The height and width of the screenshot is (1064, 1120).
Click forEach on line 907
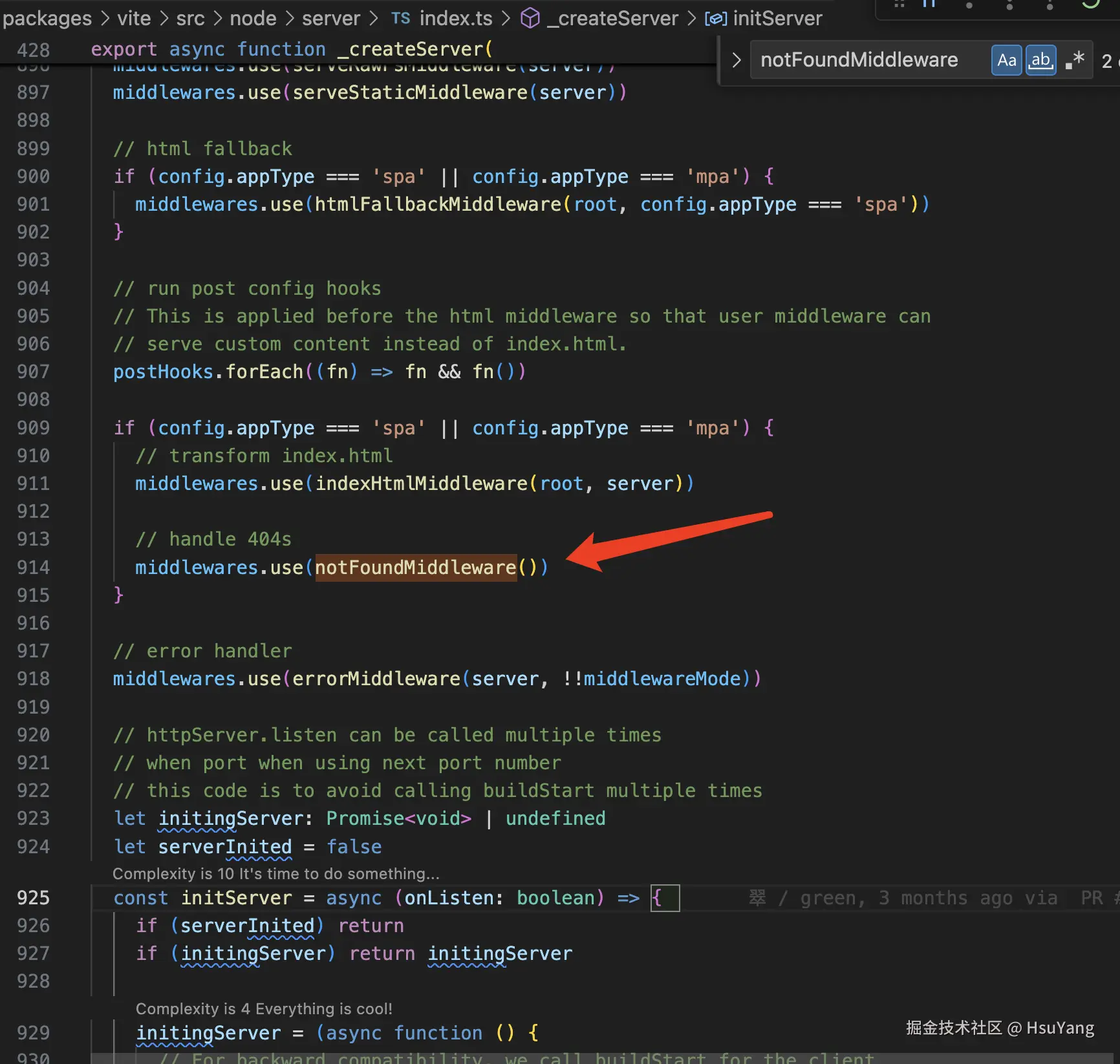pos(264,372)
